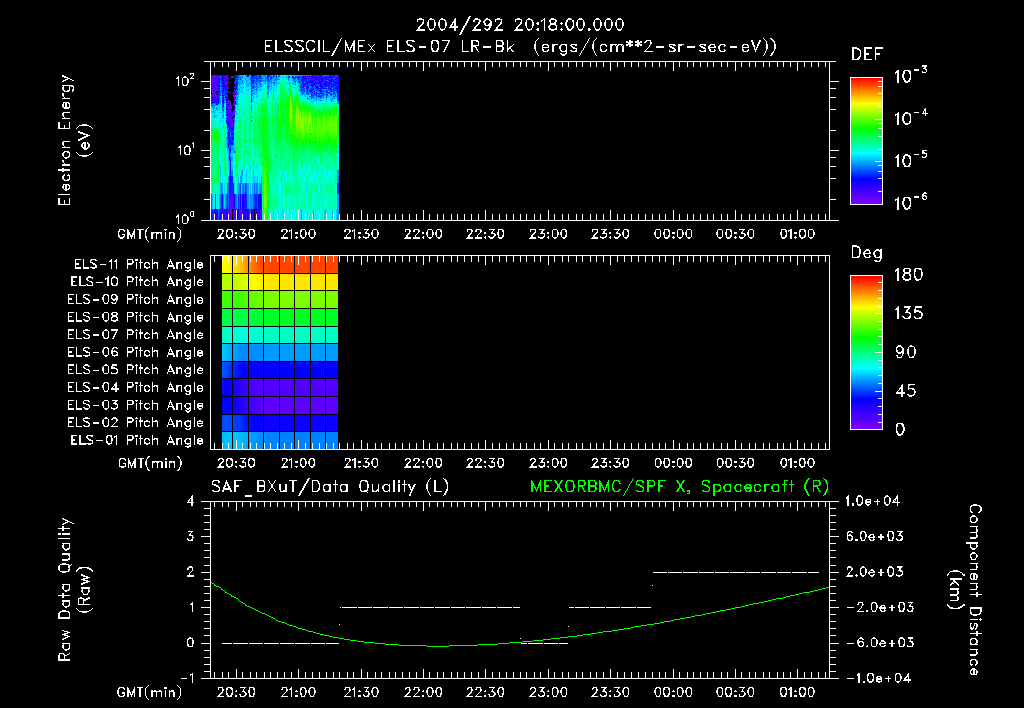Click the 2.0e+03 tick on distance axis
The image size is (1024, 708).
point(874,571)
